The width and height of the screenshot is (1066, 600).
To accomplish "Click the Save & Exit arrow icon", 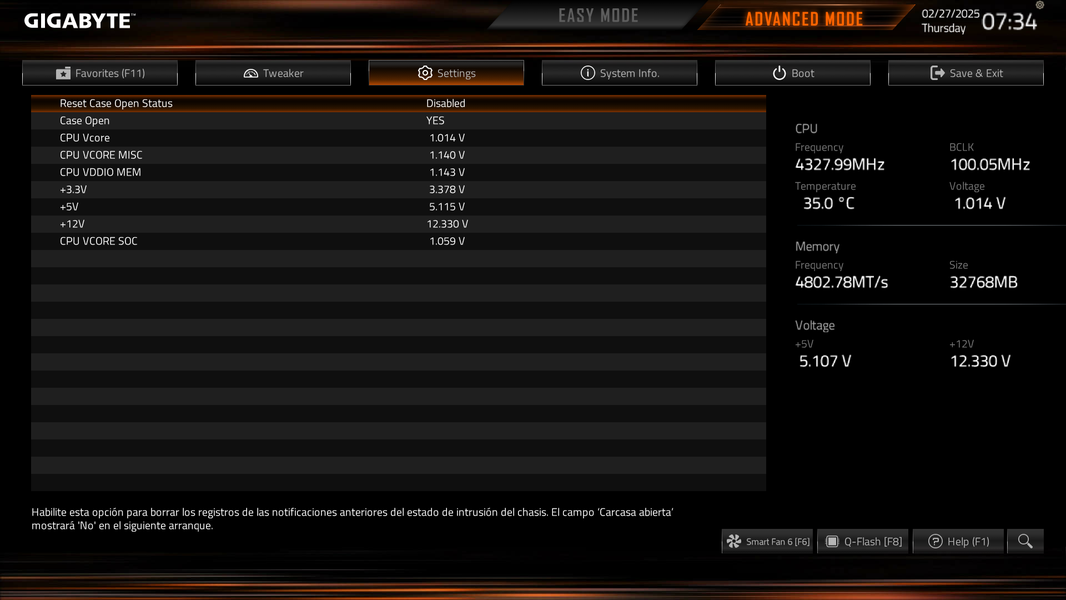I will (x=938, y=73).
